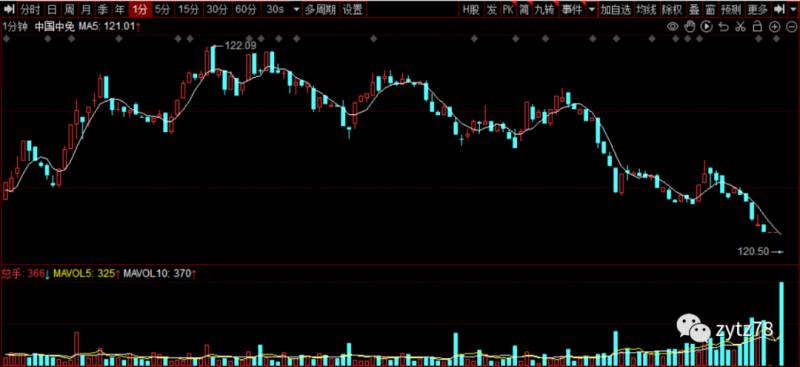Switch to the 分时 tab

point(30,9)
